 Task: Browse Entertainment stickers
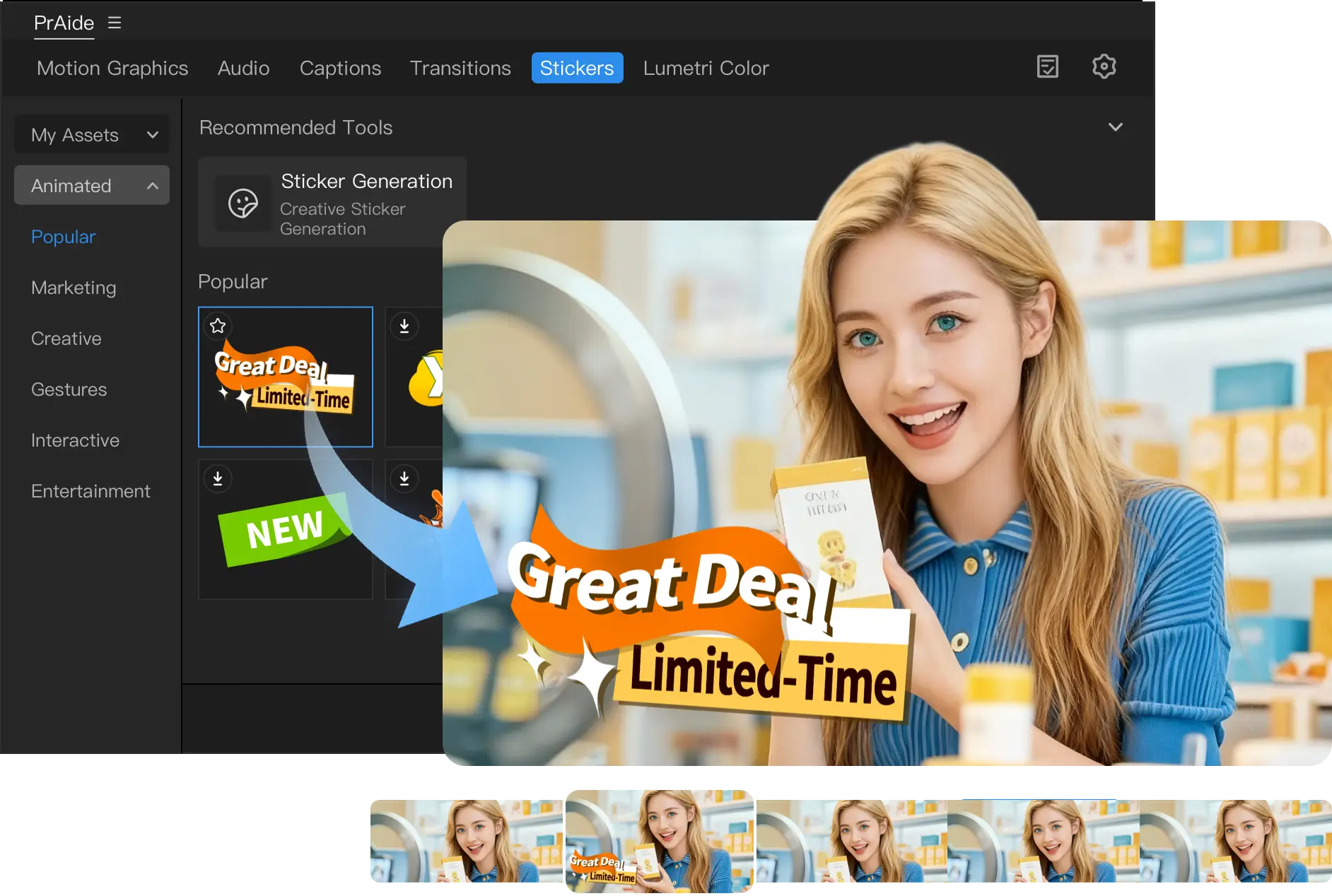click(x=90, y=490)
